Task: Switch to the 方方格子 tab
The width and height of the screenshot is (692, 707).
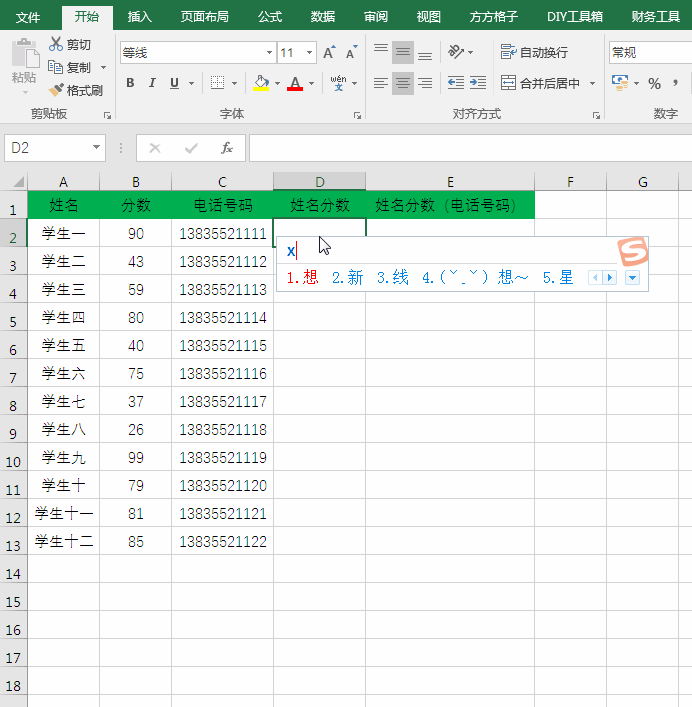Action: tap(494, 17)
